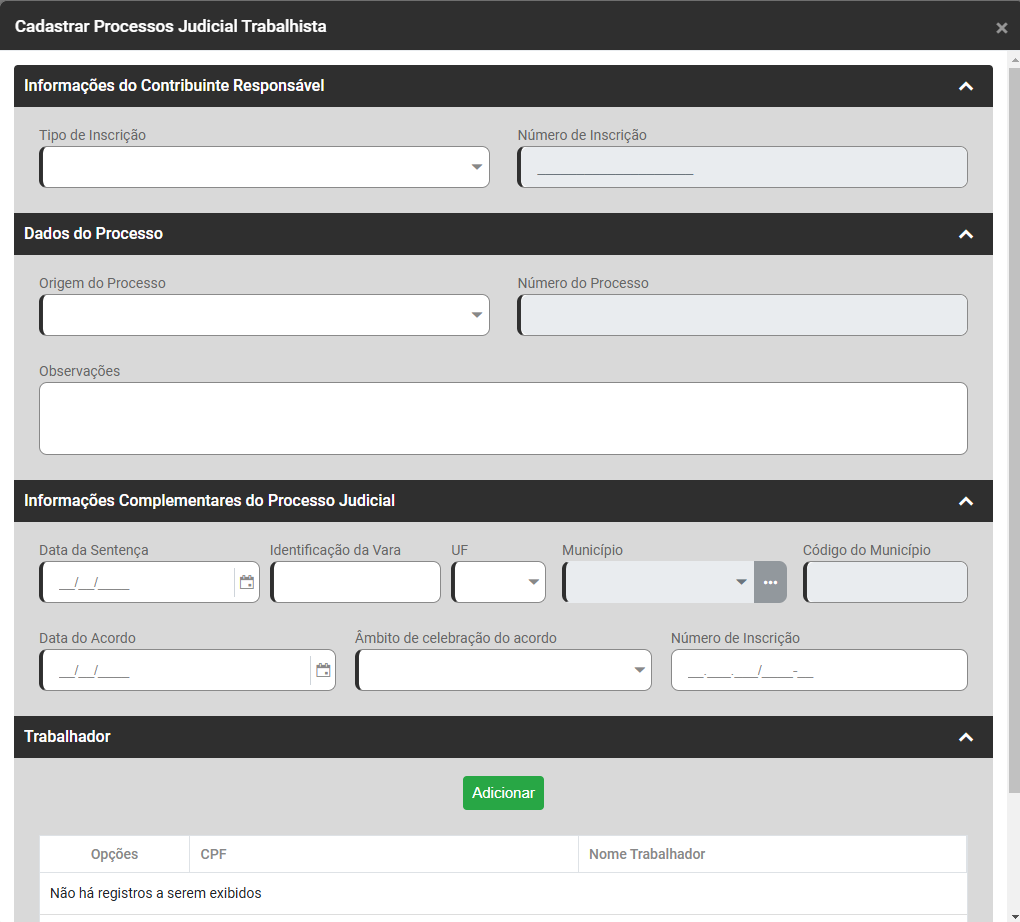Open the Município dropdown
This screenshot has width=1020, height=922.
pos(658,582)
